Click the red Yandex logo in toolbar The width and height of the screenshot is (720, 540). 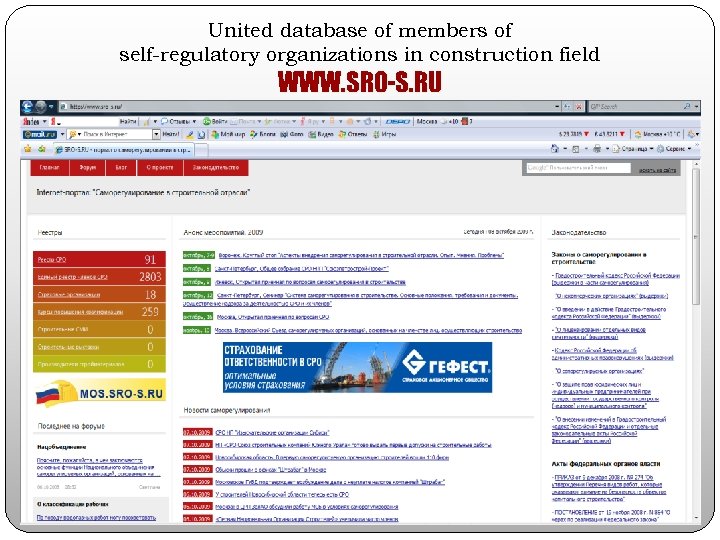coord(31,122)
